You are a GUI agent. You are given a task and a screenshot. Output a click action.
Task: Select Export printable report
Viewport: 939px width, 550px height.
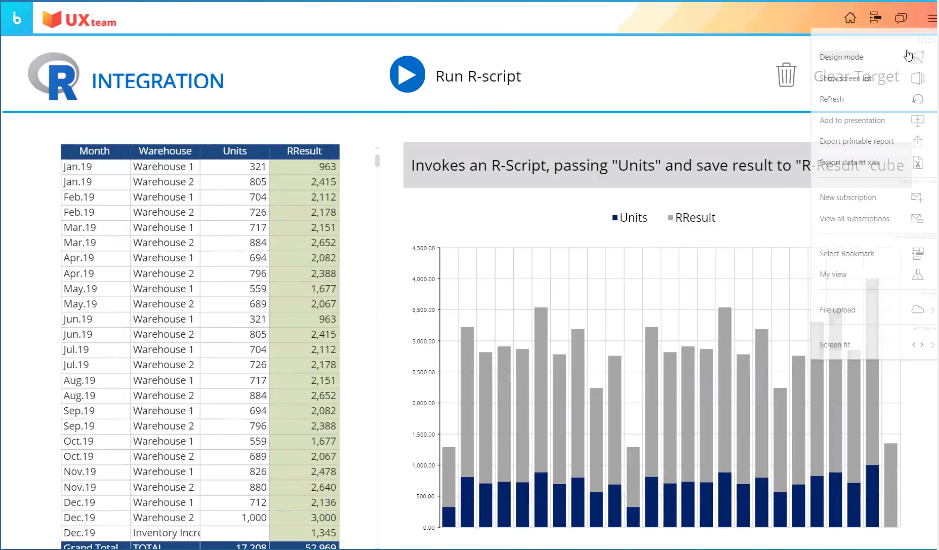coord(856,141)
